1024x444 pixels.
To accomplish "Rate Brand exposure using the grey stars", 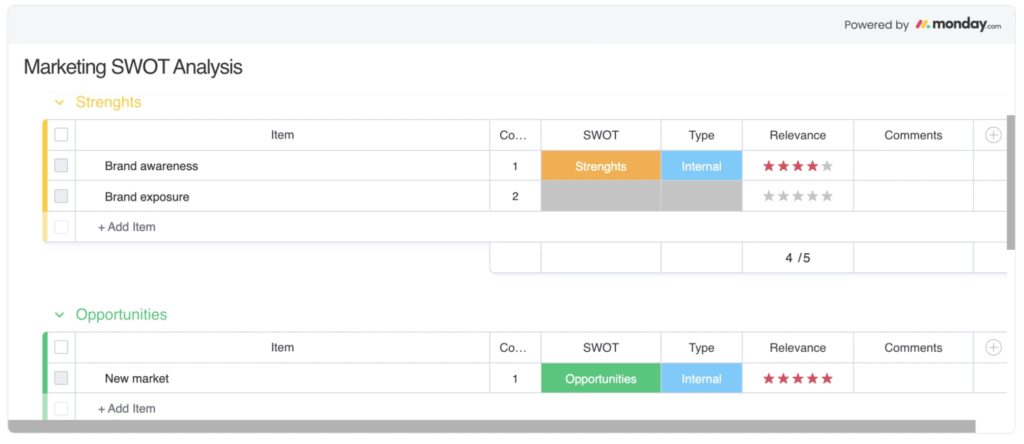I will 797,197.
